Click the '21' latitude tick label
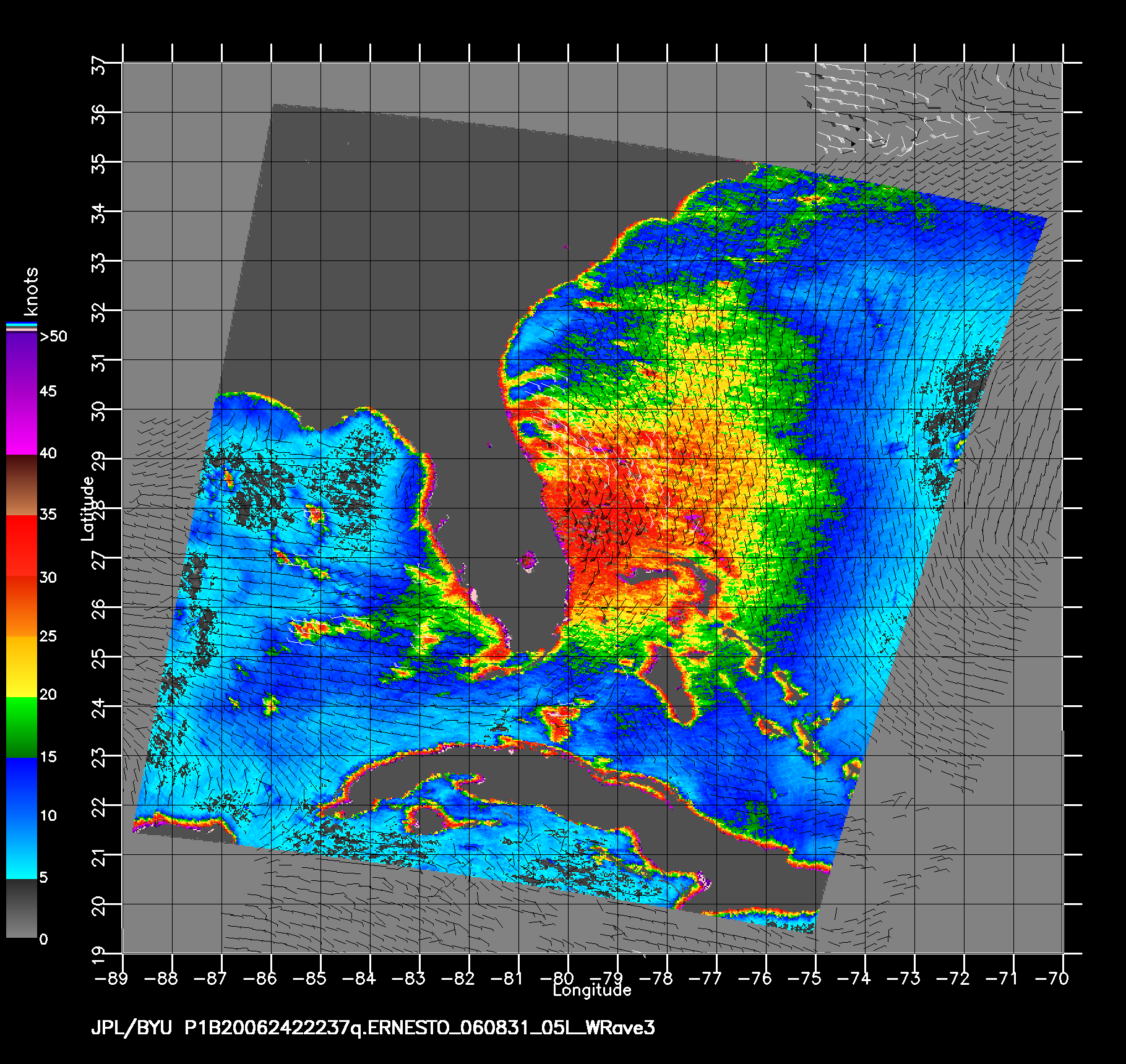 click(x=98, y=857)
